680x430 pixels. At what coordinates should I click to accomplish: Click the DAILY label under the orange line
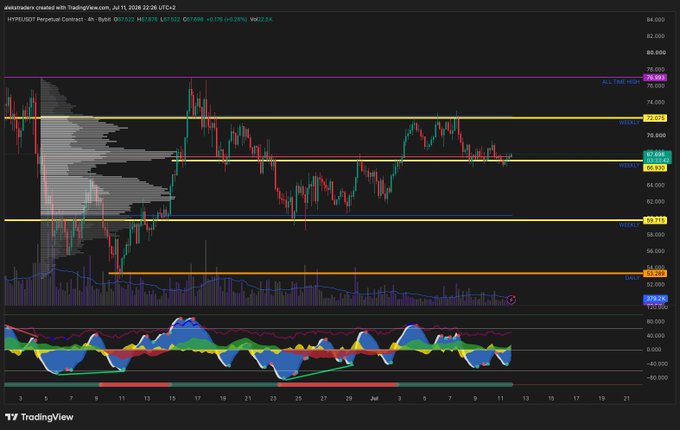pyautogui.click(x=632, y=278)
